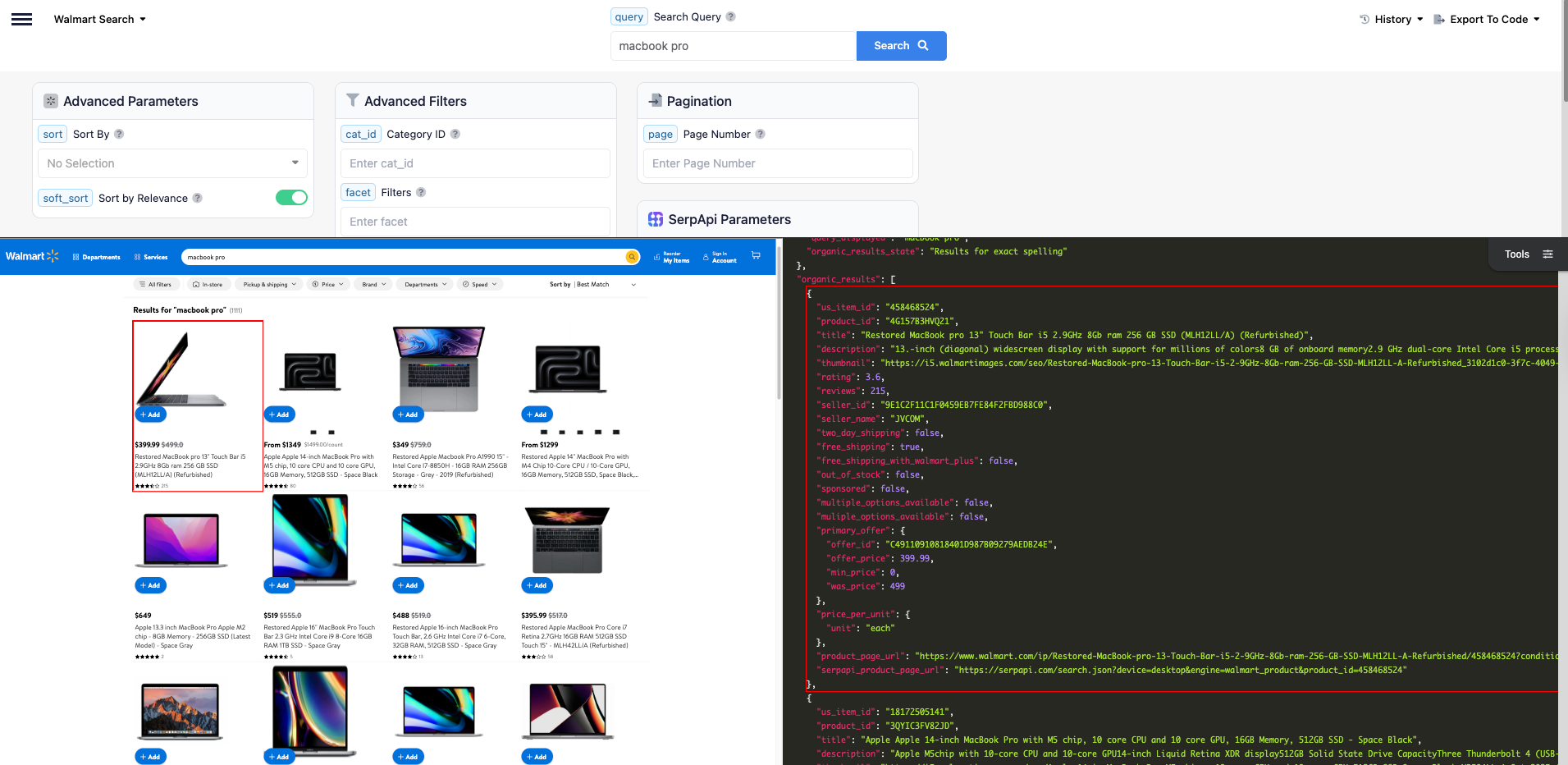
Task: Click the $349 Macbook Pro A1990 thumbnail
Action: 439,368
